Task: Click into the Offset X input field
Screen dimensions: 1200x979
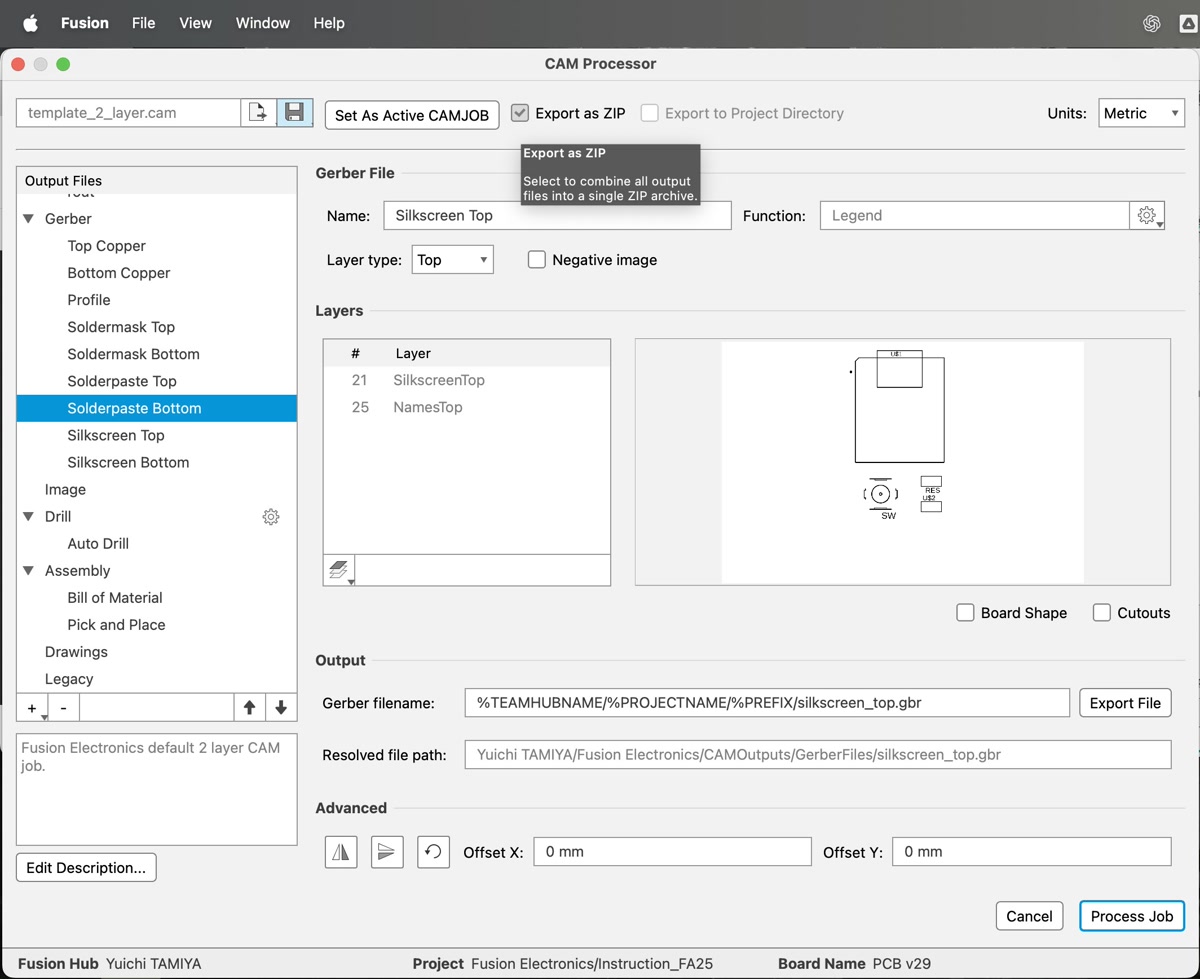Action: click(x=672, y=852)
